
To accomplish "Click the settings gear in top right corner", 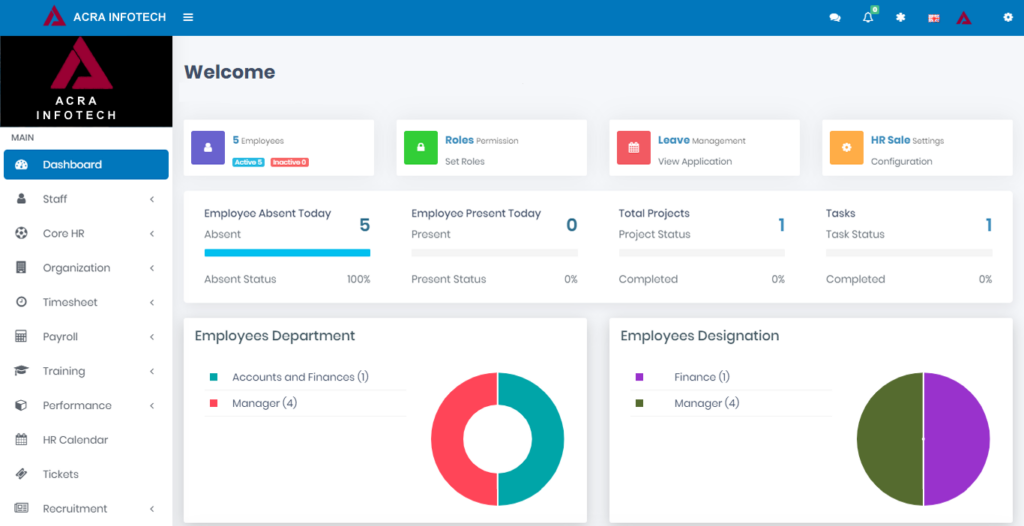I will coord(1008,18).
